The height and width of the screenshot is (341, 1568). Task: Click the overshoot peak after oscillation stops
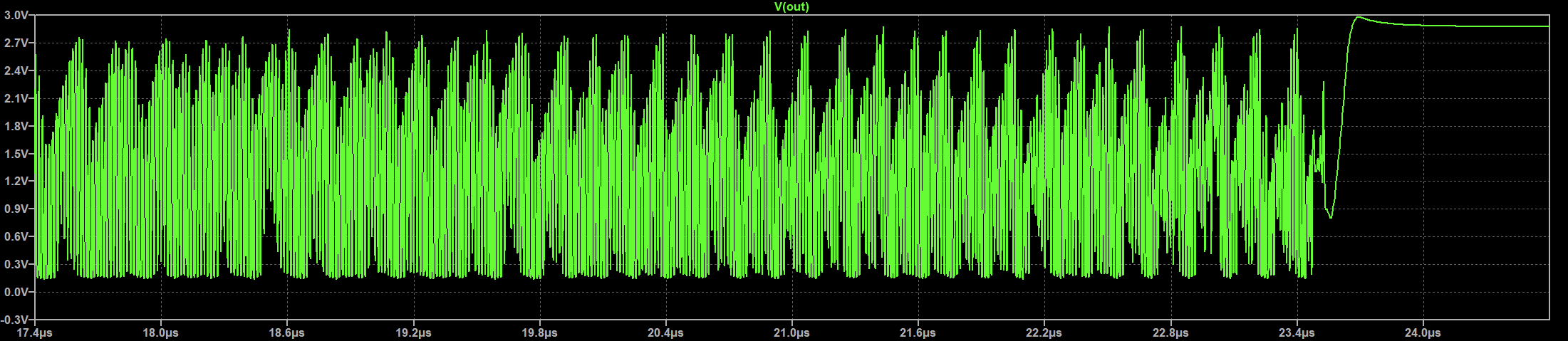tap(1359, 17)
